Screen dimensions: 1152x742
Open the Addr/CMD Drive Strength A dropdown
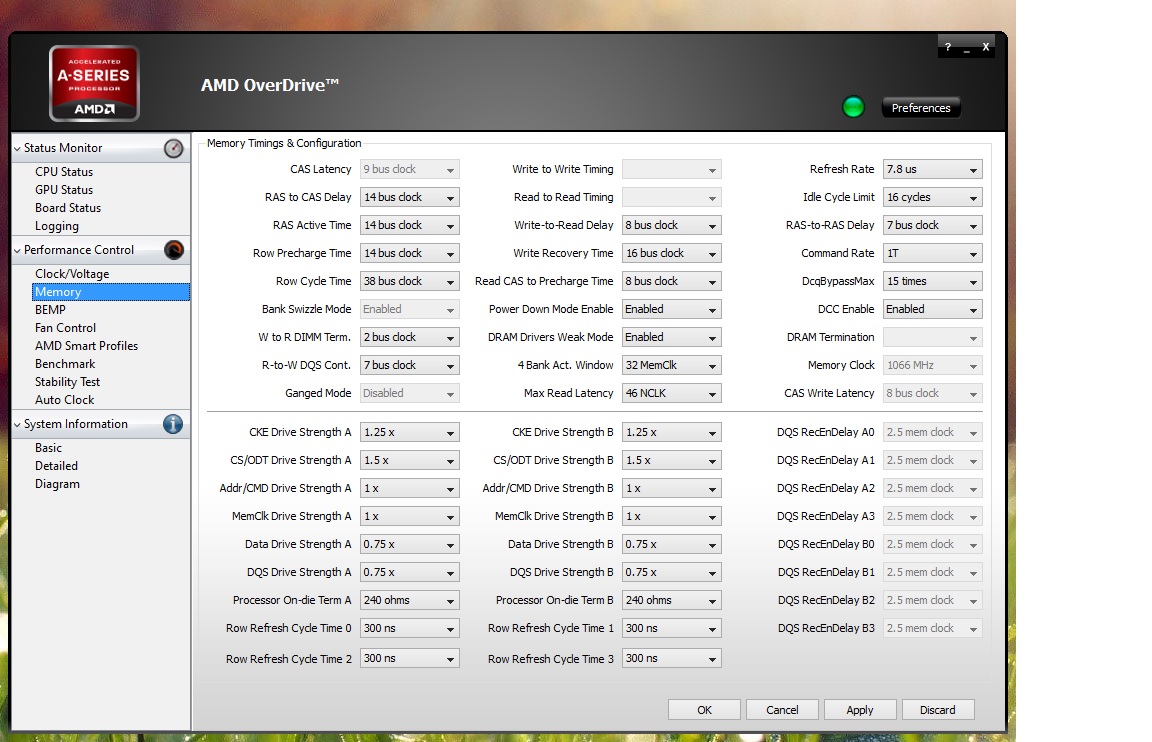(409, 488)
